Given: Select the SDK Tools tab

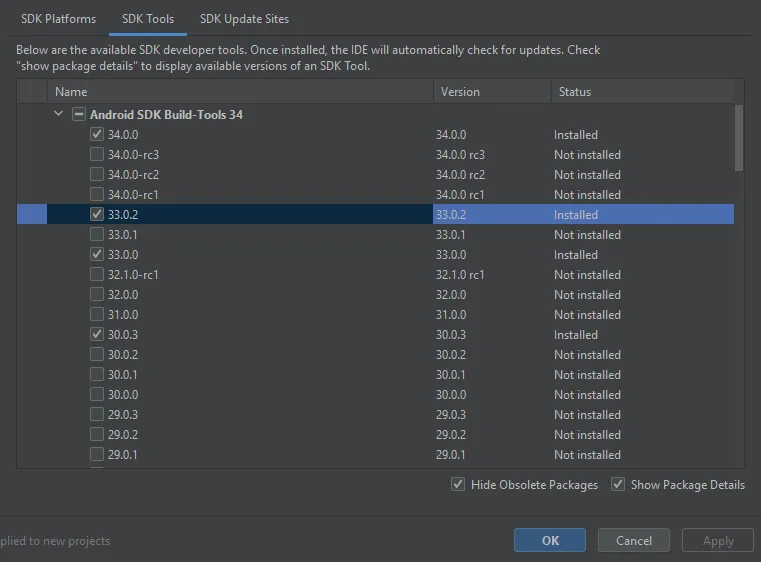Looking at the screenshot, I should point(148,19).
